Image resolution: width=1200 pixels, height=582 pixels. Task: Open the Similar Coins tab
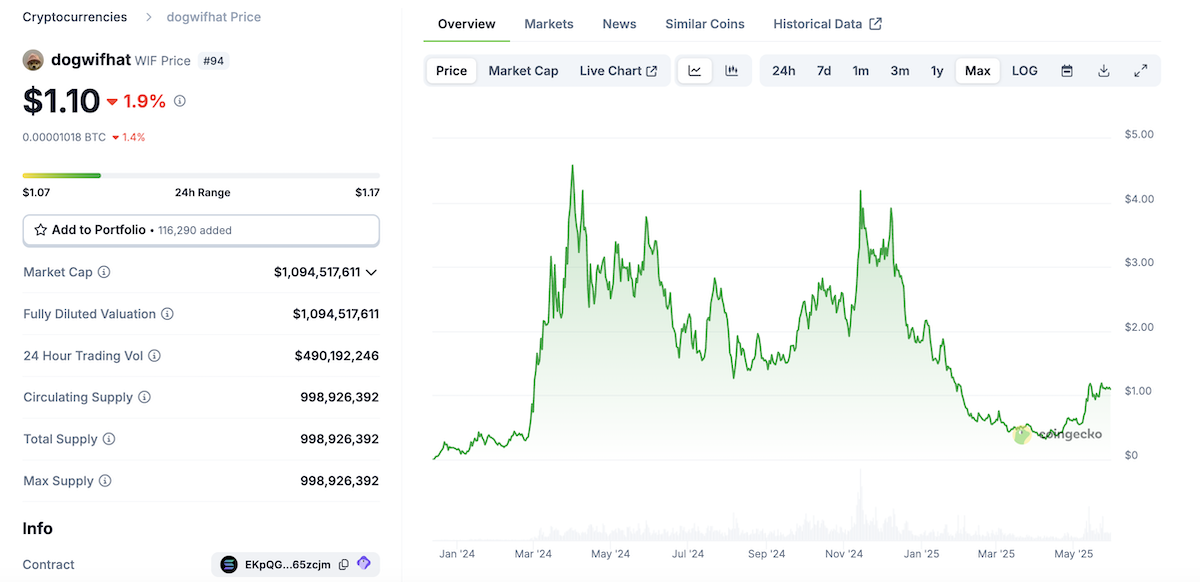pyautogui.click(x=705, y=24)
